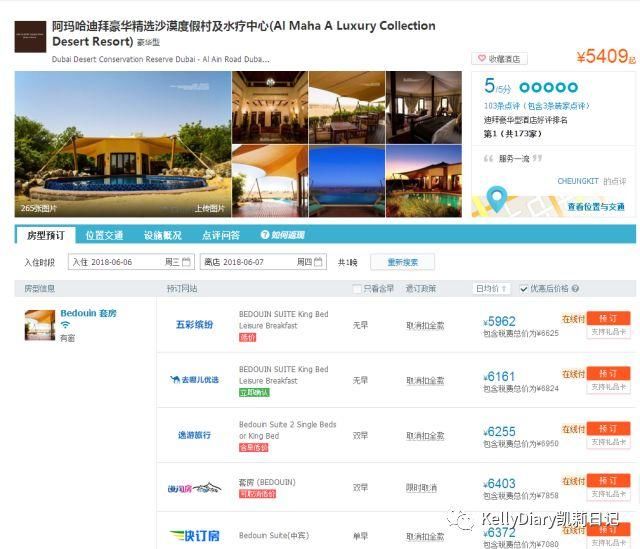
Task: Click the check-out date field 2018-06-07
Action: (263, 262)
